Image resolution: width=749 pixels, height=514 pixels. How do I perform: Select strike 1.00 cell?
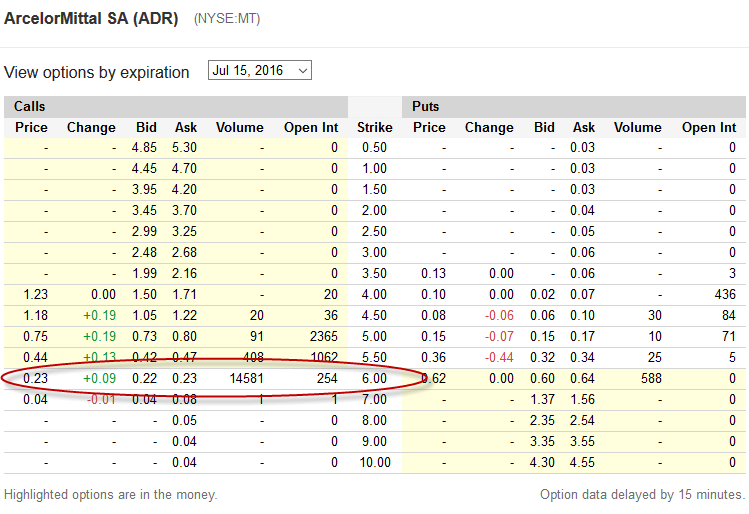coord(374,169)
